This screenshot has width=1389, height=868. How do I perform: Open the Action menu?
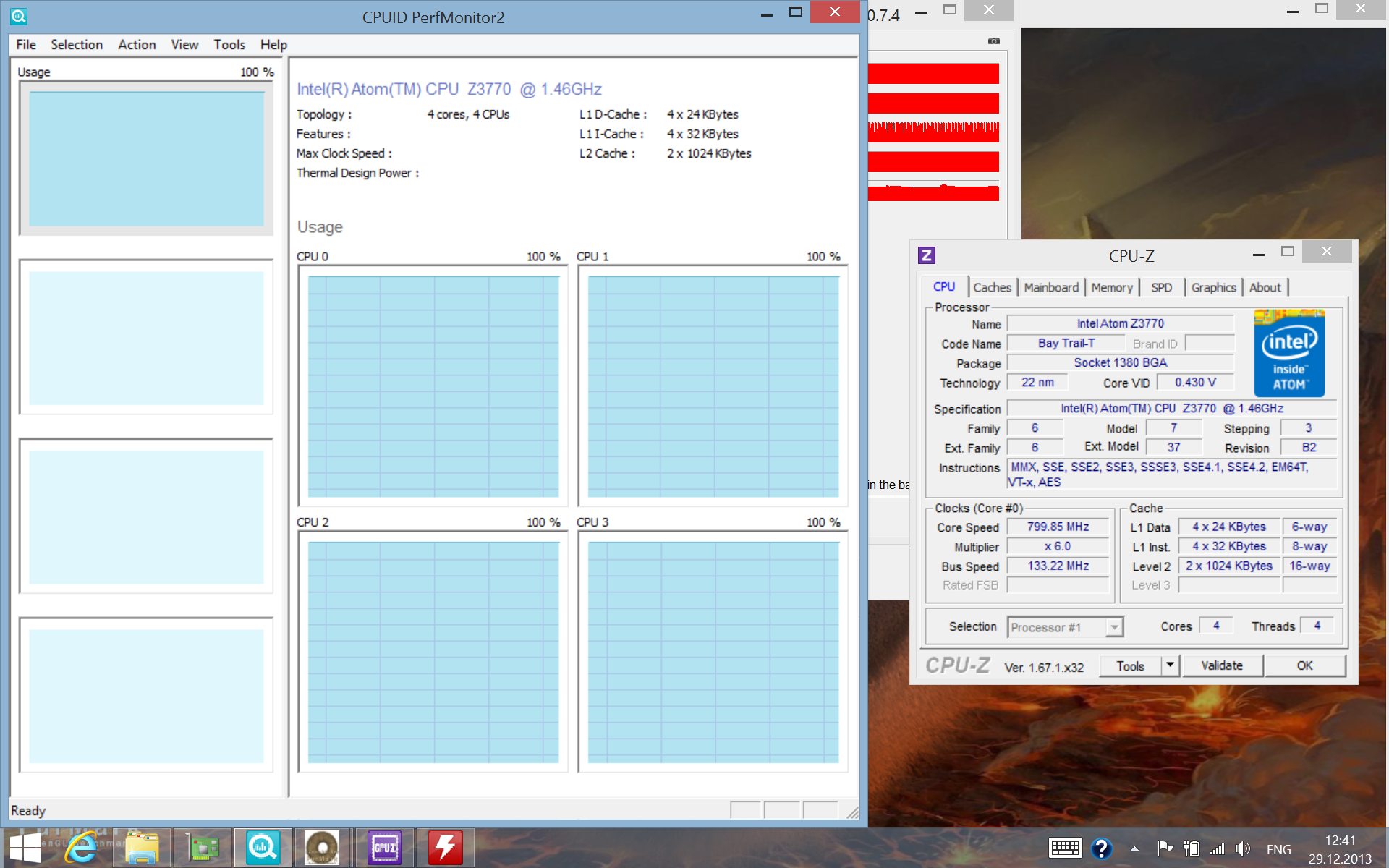pos(137,45)
